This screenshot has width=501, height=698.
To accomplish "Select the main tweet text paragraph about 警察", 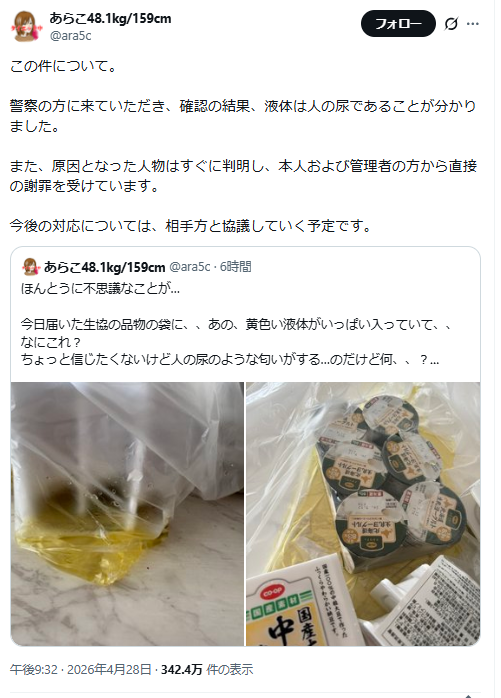I will [243, 116].
